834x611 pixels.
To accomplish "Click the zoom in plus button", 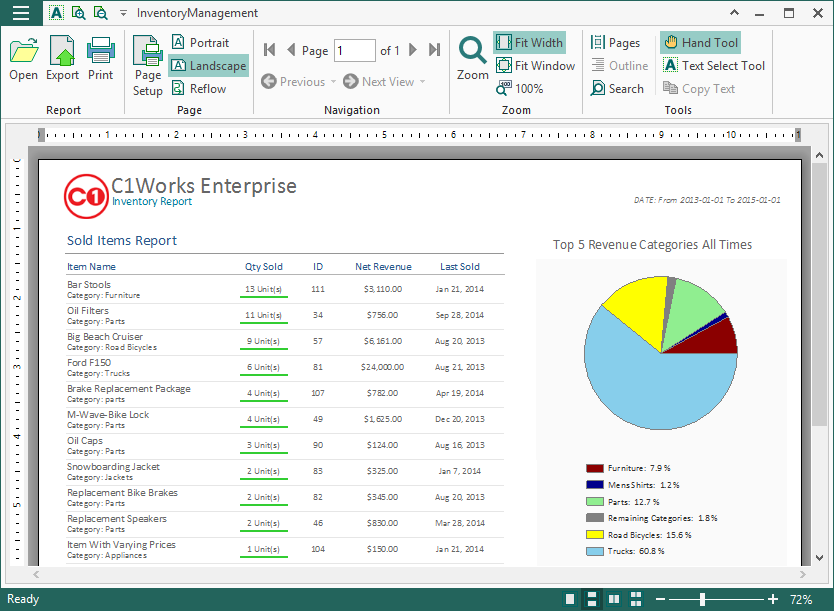I will [x=773, y=599].
